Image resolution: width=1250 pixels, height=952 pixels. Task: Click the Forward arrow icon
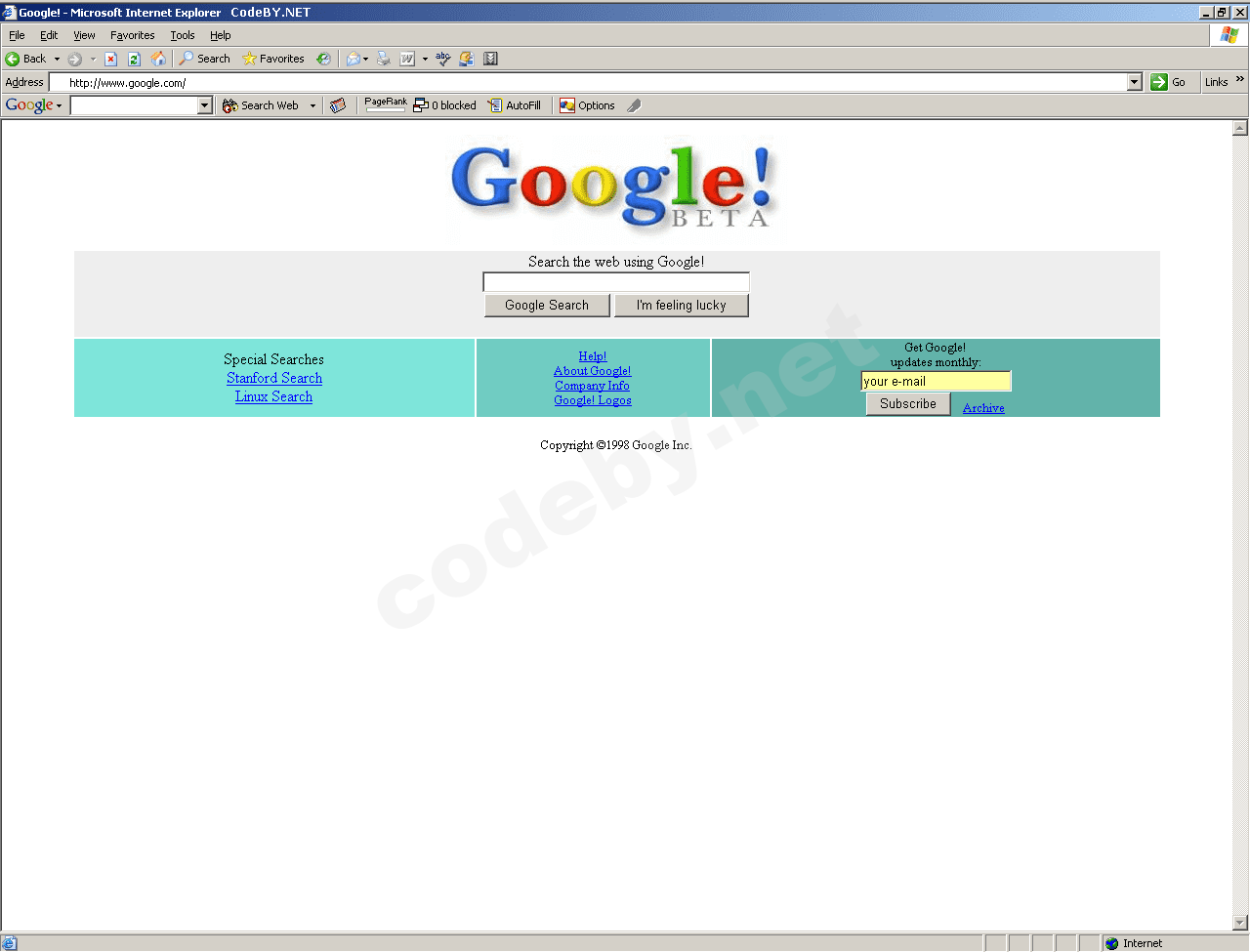75,59
